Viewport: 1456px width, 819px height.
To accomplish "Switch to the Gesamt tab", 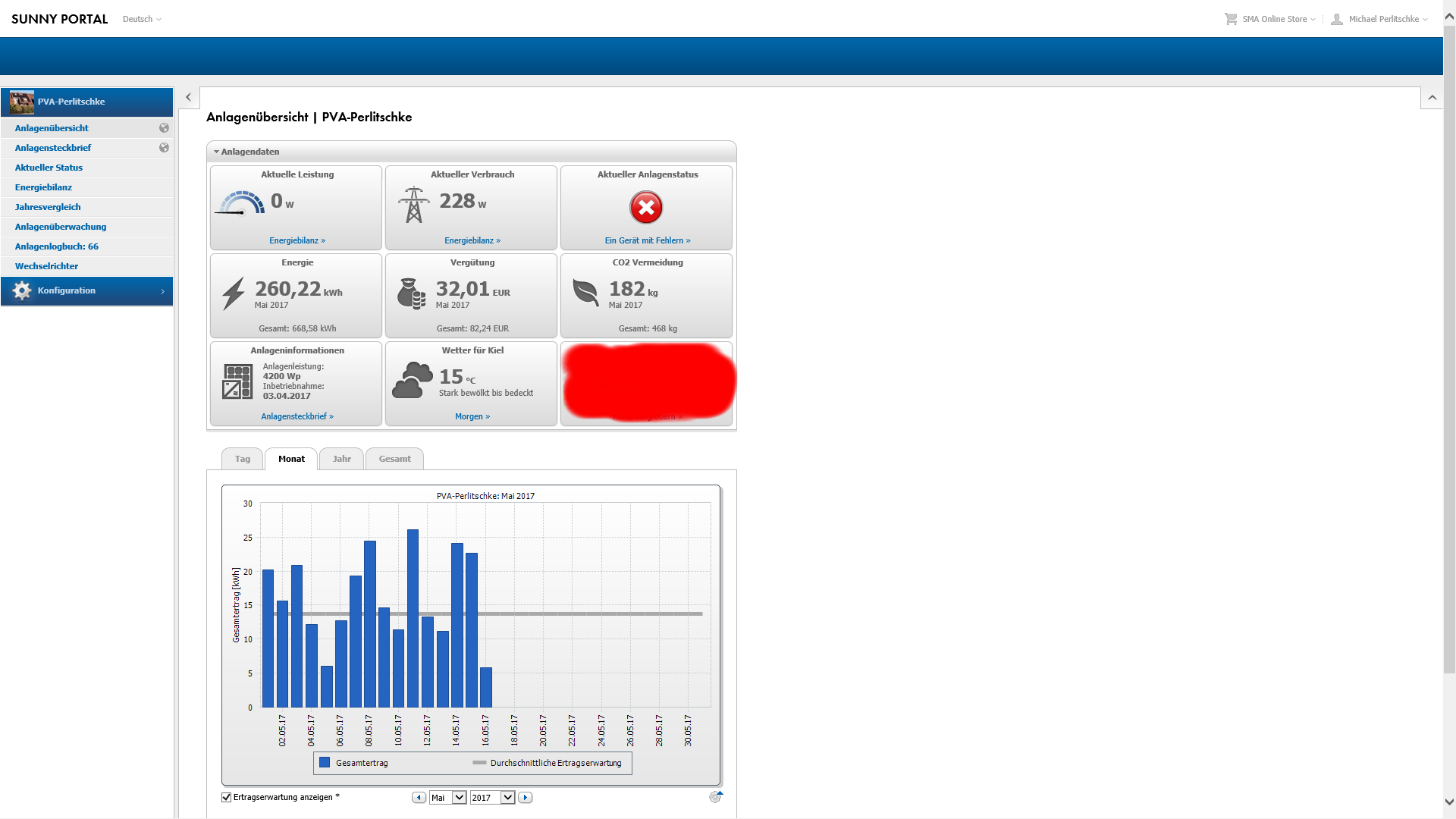I will pyautogui.click(x=394, y=459).
